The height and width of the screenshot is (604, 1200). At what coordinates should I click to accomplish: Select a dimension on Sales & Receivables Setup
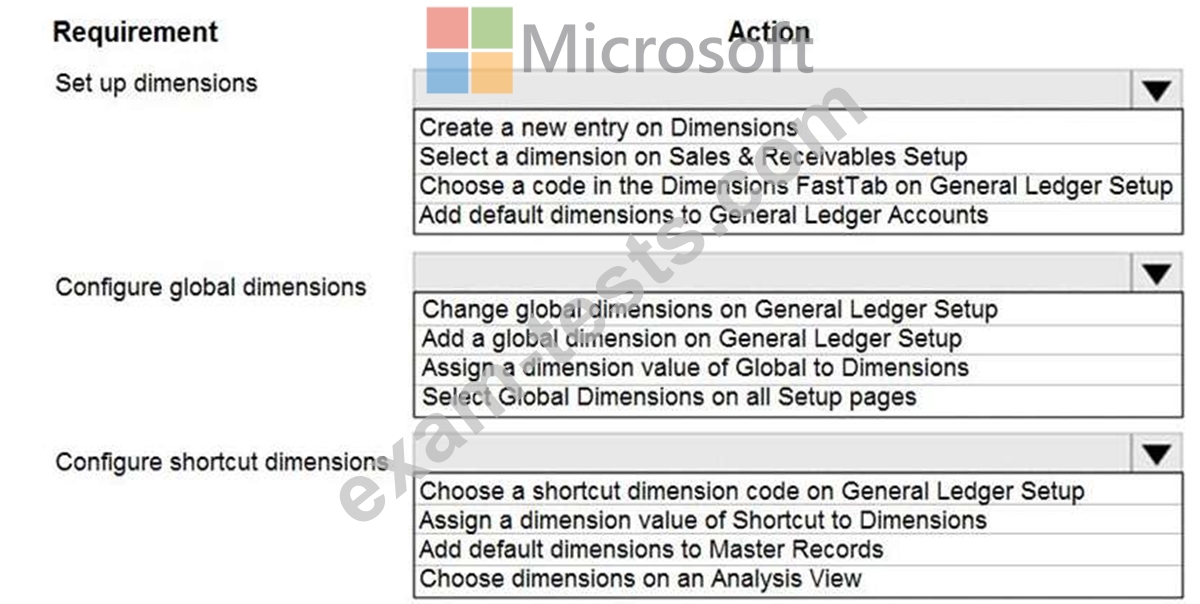tap(798, 157)
